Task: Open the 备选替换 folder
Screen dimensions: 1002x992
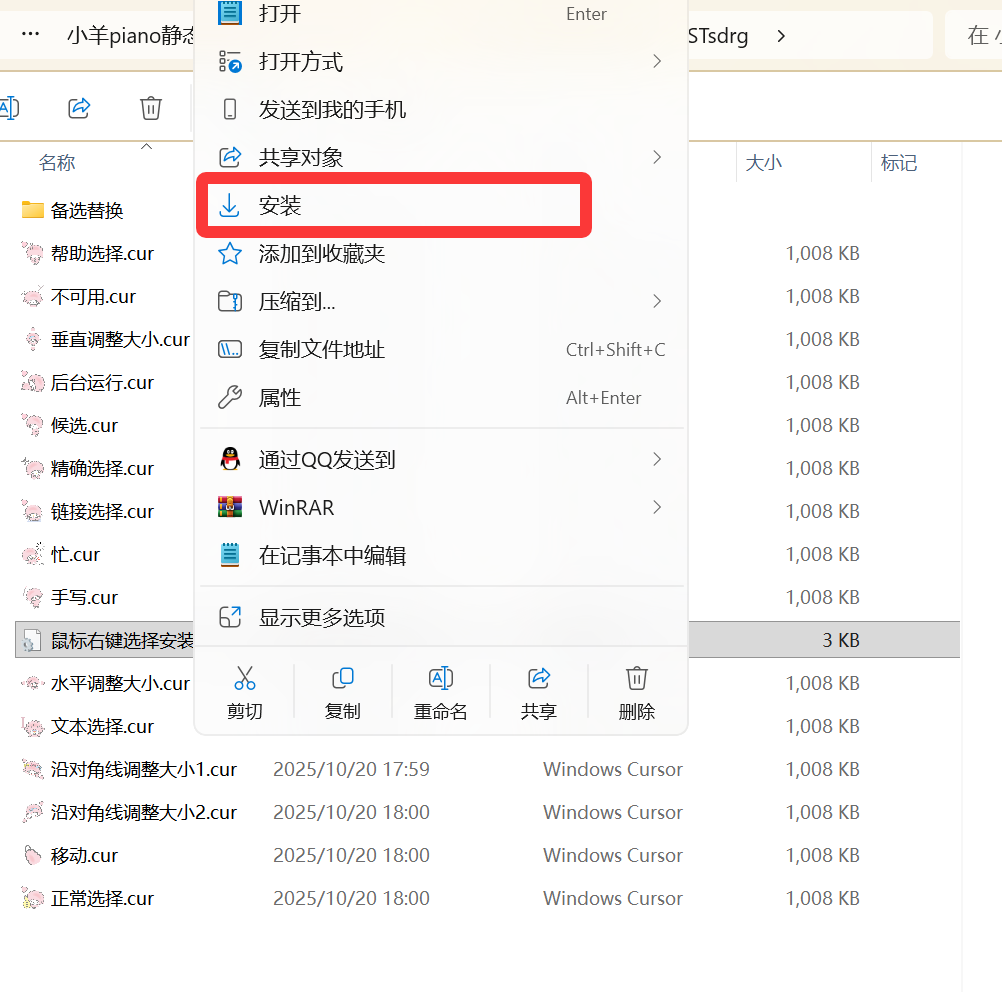Action: point(87,210)
